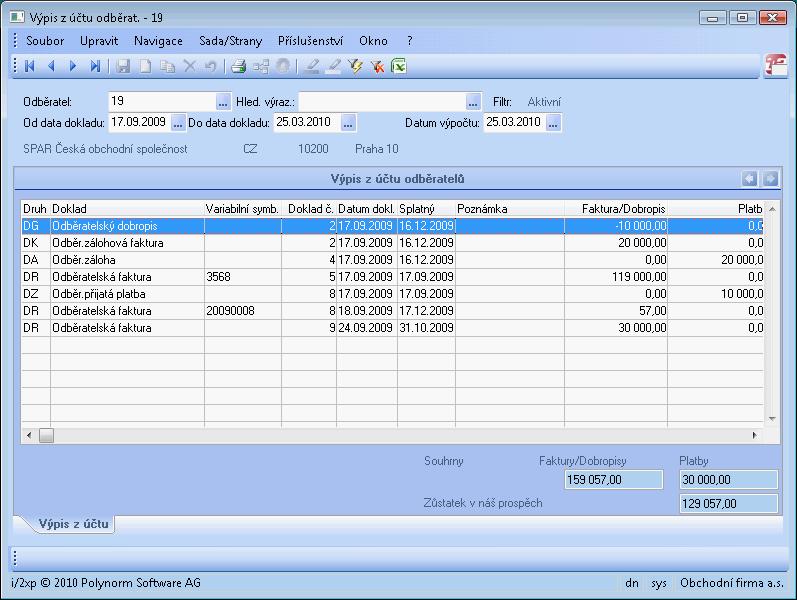
Task: Click the Splatný column header
Action: (x=426, y=208)
